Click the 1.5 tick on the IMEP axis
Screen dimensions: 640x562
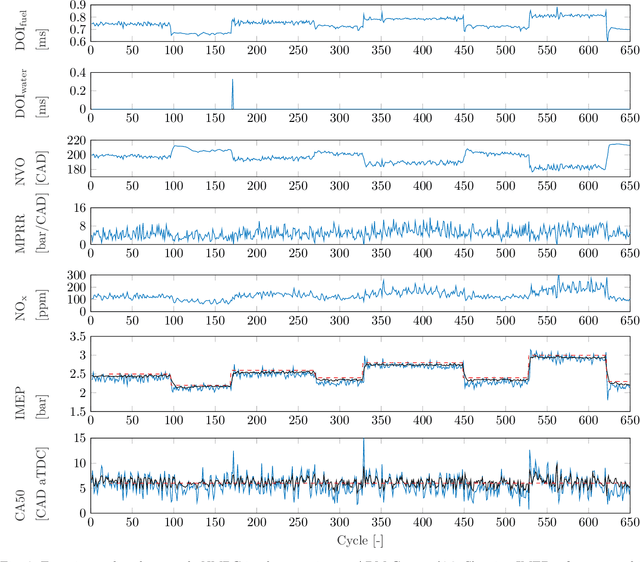click(78, 411)
